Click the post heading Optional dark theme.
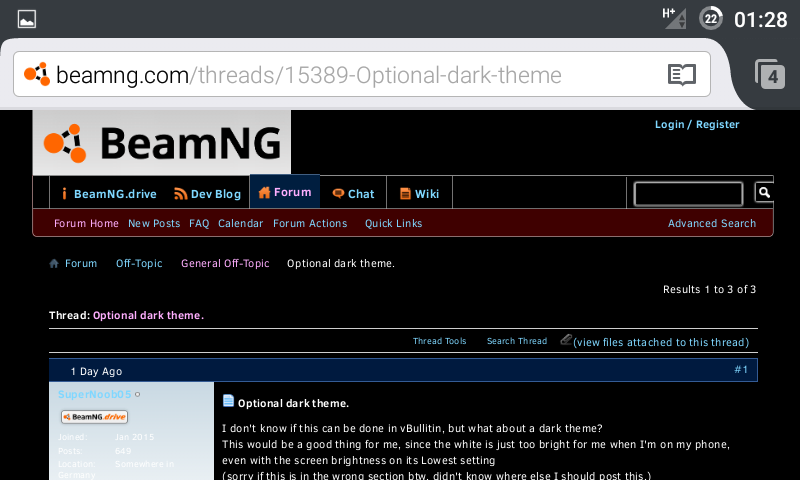The height and width of the screenshot is (480, 800). point(293,403)
